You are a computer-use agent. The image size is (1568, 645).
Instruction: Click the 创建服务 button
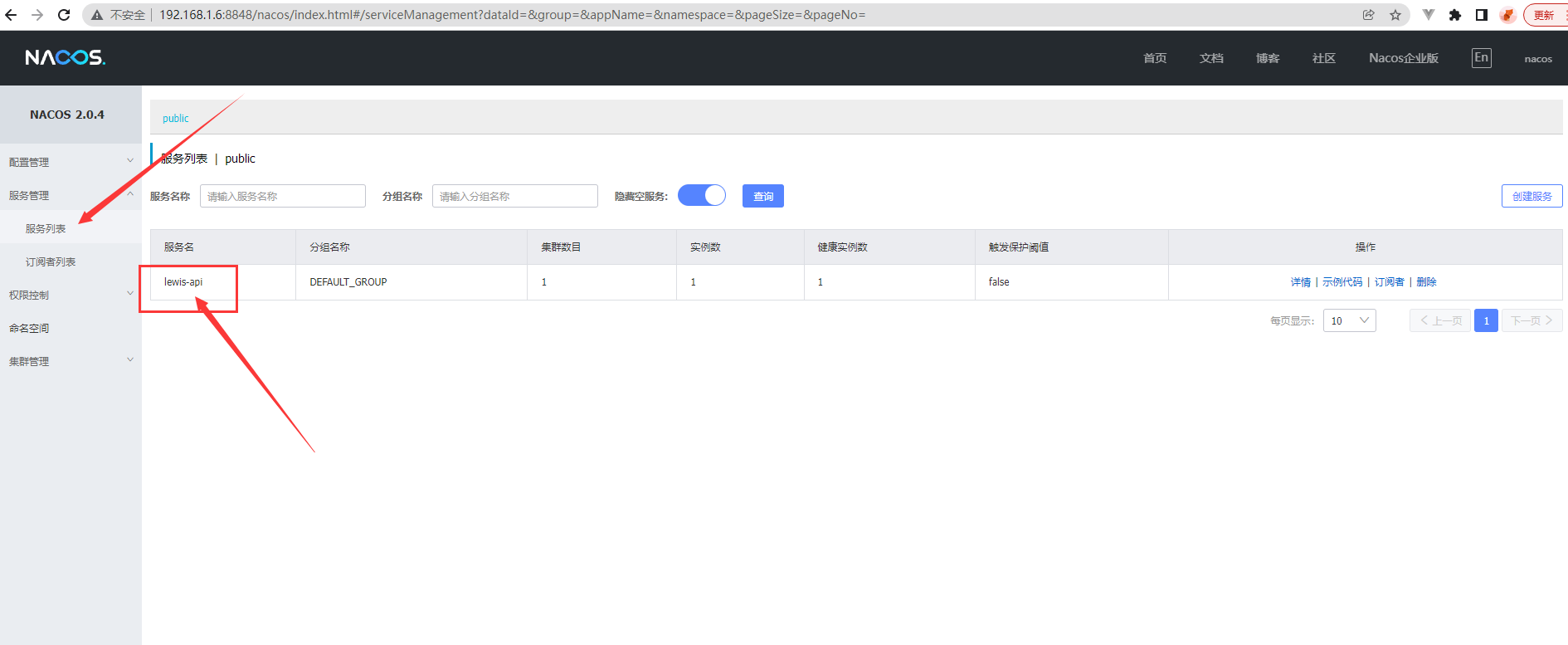click(1532, 196)
